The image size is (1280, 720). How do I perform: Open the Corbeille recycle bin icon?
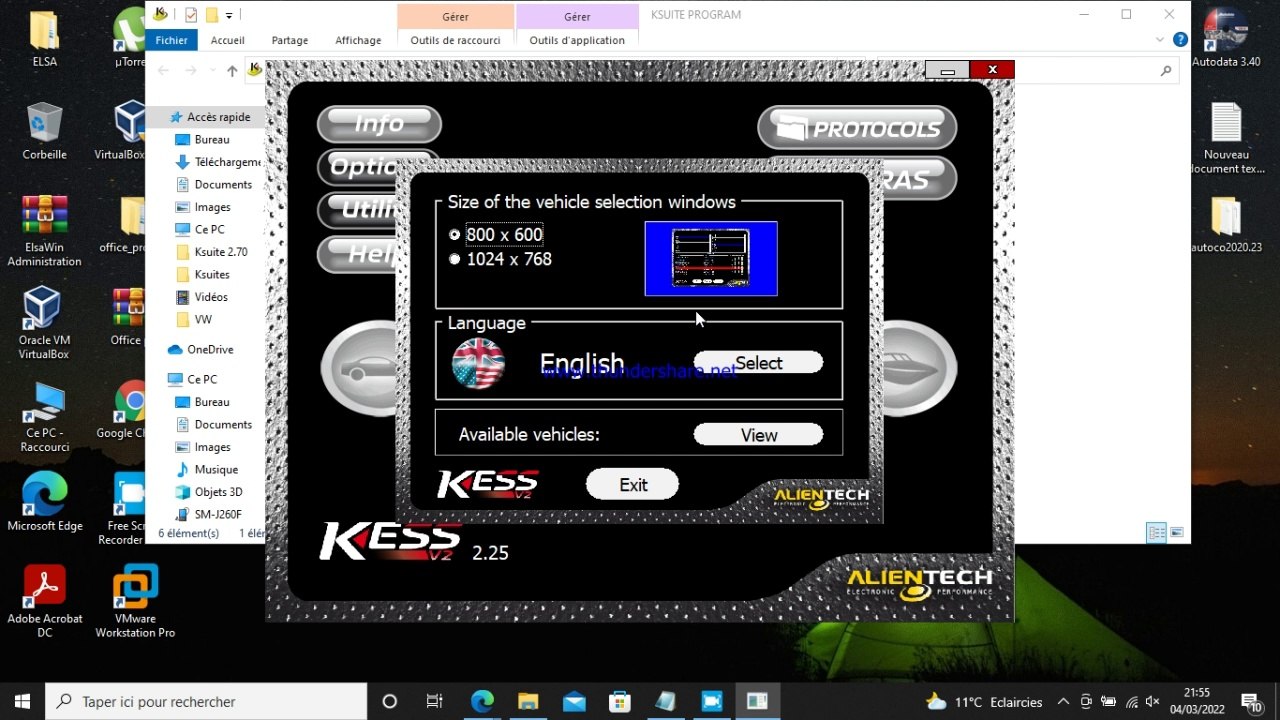[x=44, y=131]
